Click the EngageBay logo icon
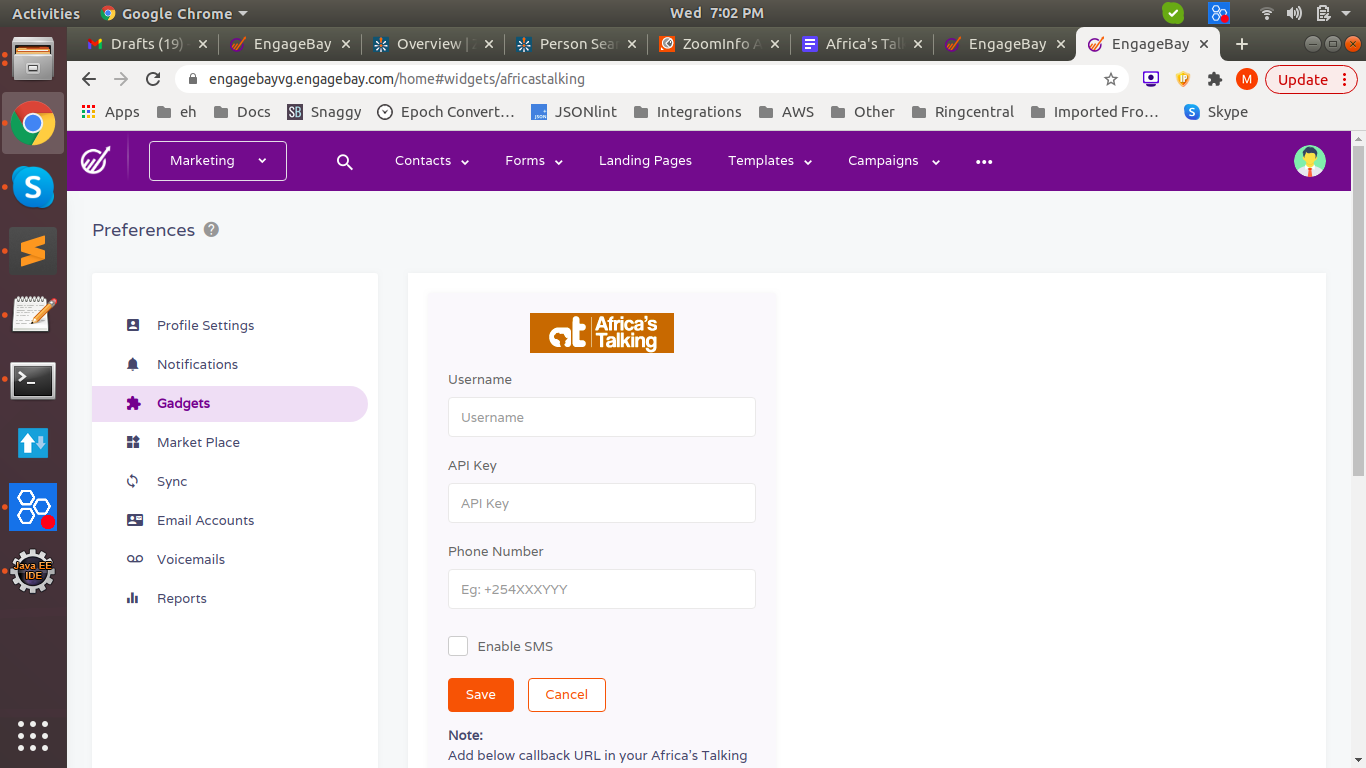 point(96,160)
